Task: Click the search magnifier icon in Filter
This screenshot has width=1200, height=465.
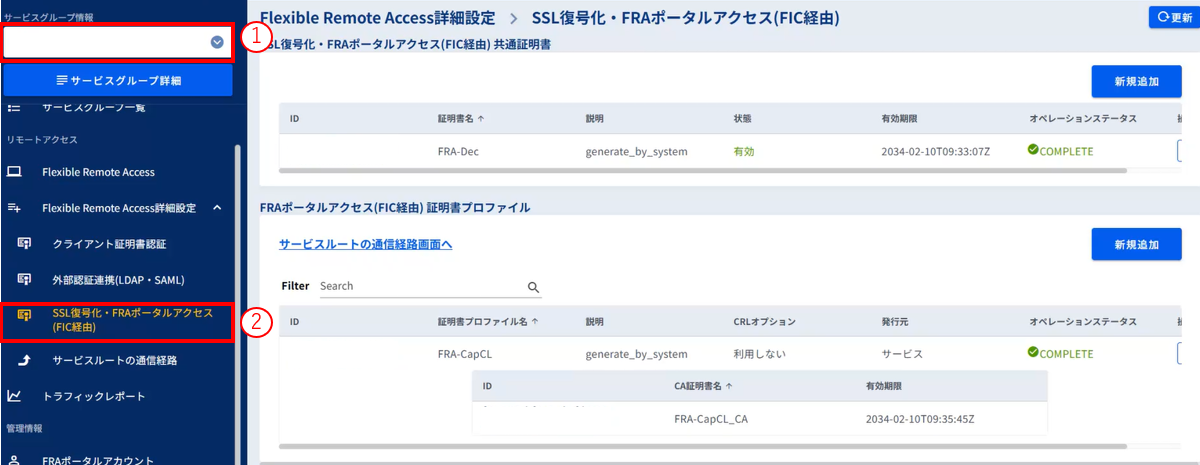Action: click(x=533, y=286)
